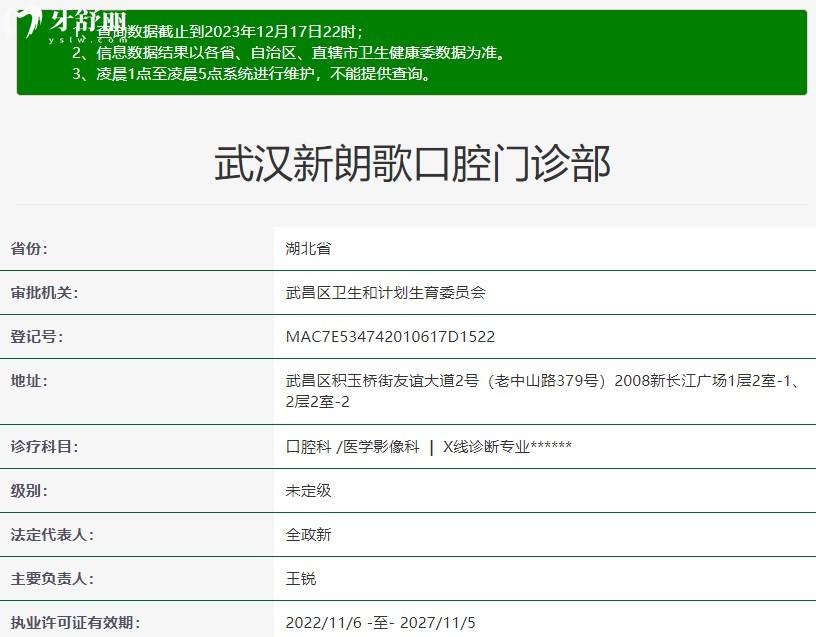Select the 登记号 row label

point(36,337)
